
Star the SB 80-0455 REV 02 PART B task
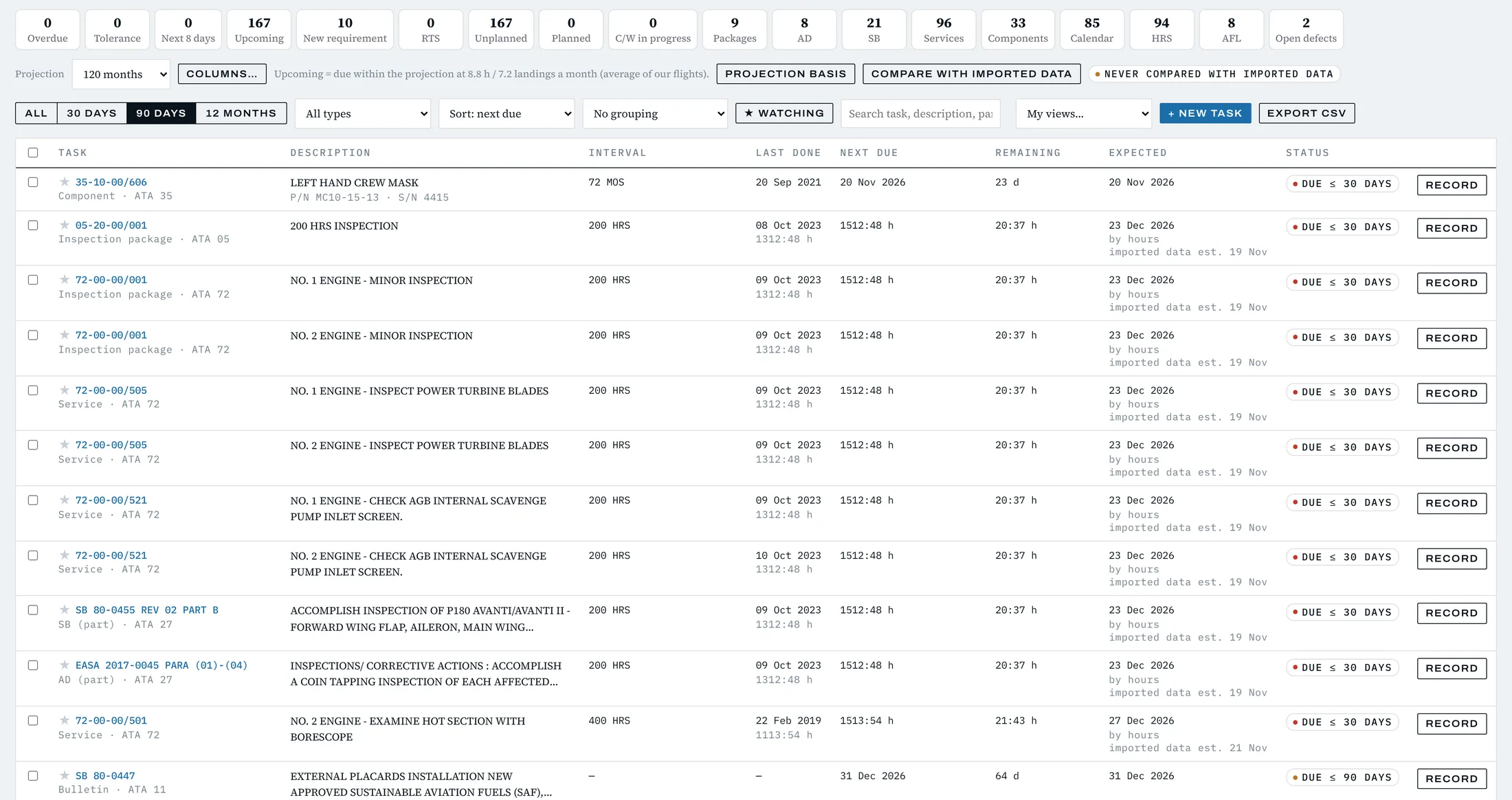click(65, 610)
